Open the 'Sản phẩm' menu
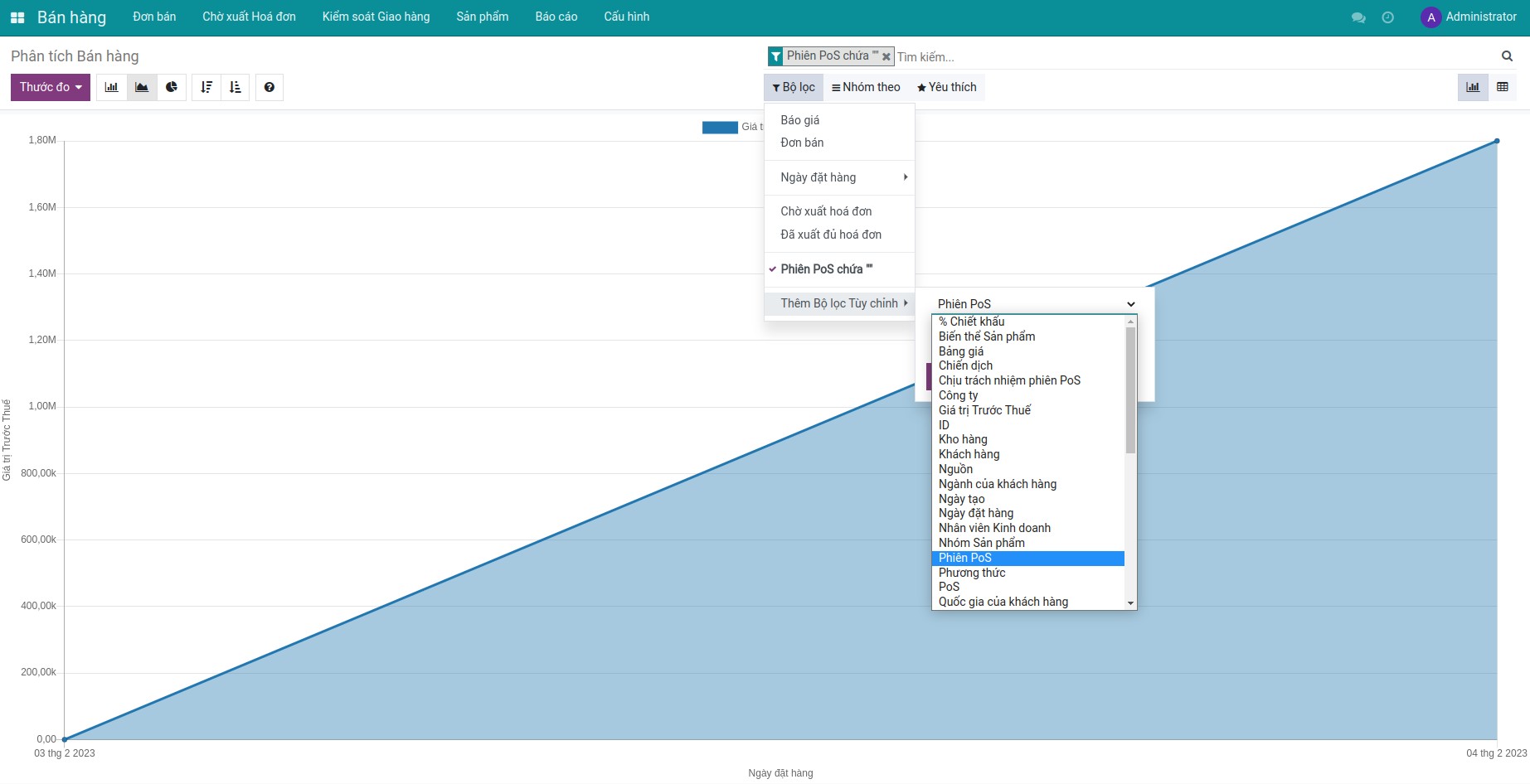The image size is (1530, 784). [x=482, y=17]
